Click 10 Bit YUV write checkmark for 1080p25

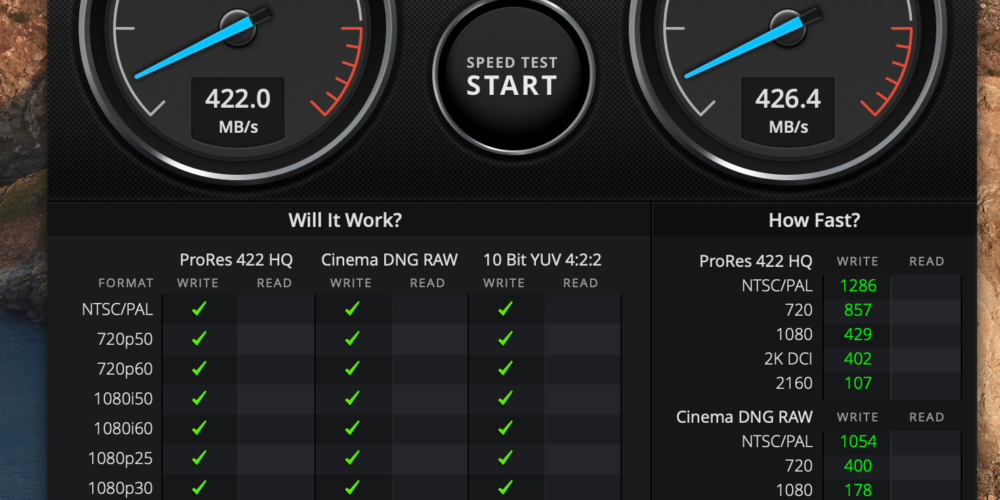click(x=505, y=458)
